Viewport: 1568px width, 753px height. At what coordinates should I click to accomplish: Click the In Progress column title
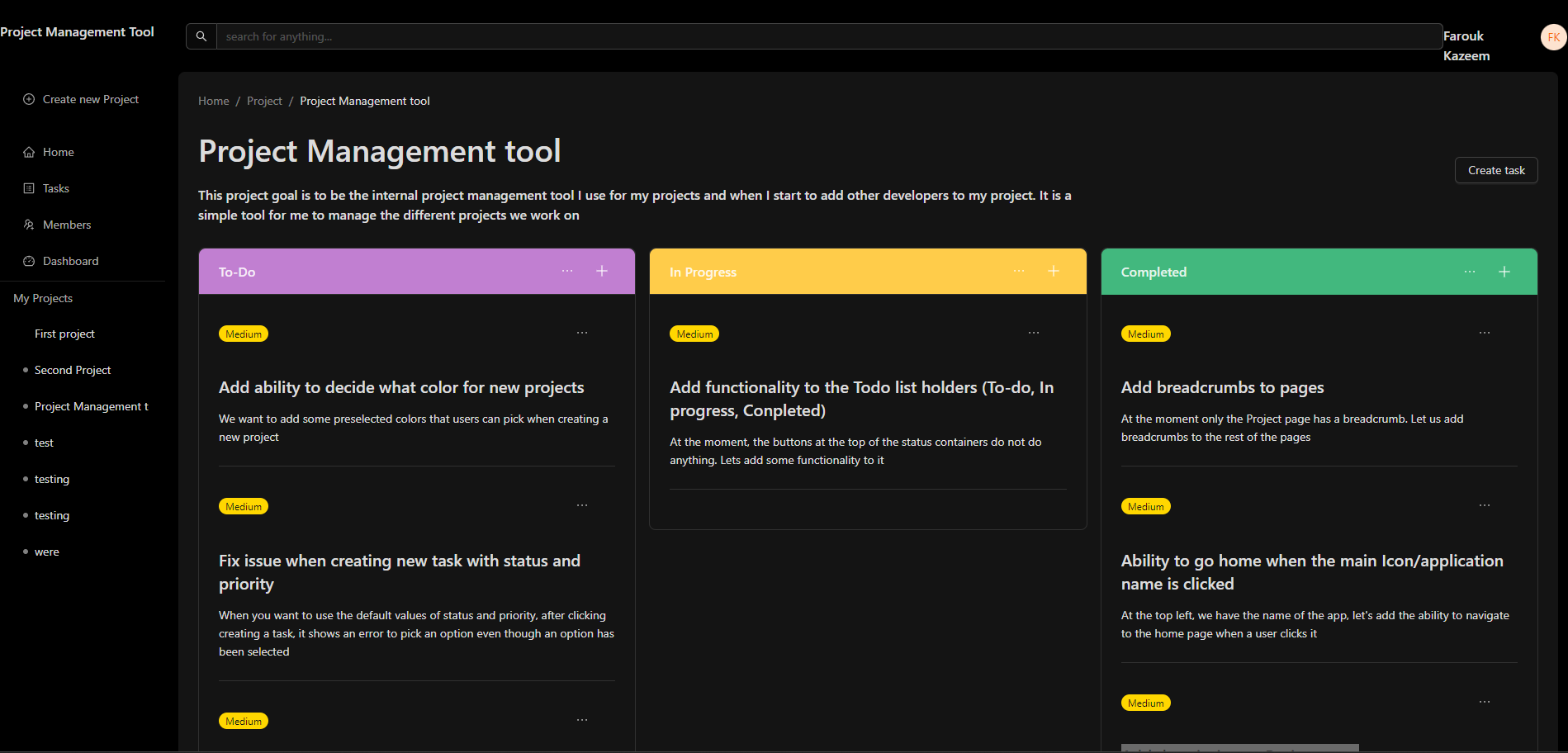pos(703,272)
